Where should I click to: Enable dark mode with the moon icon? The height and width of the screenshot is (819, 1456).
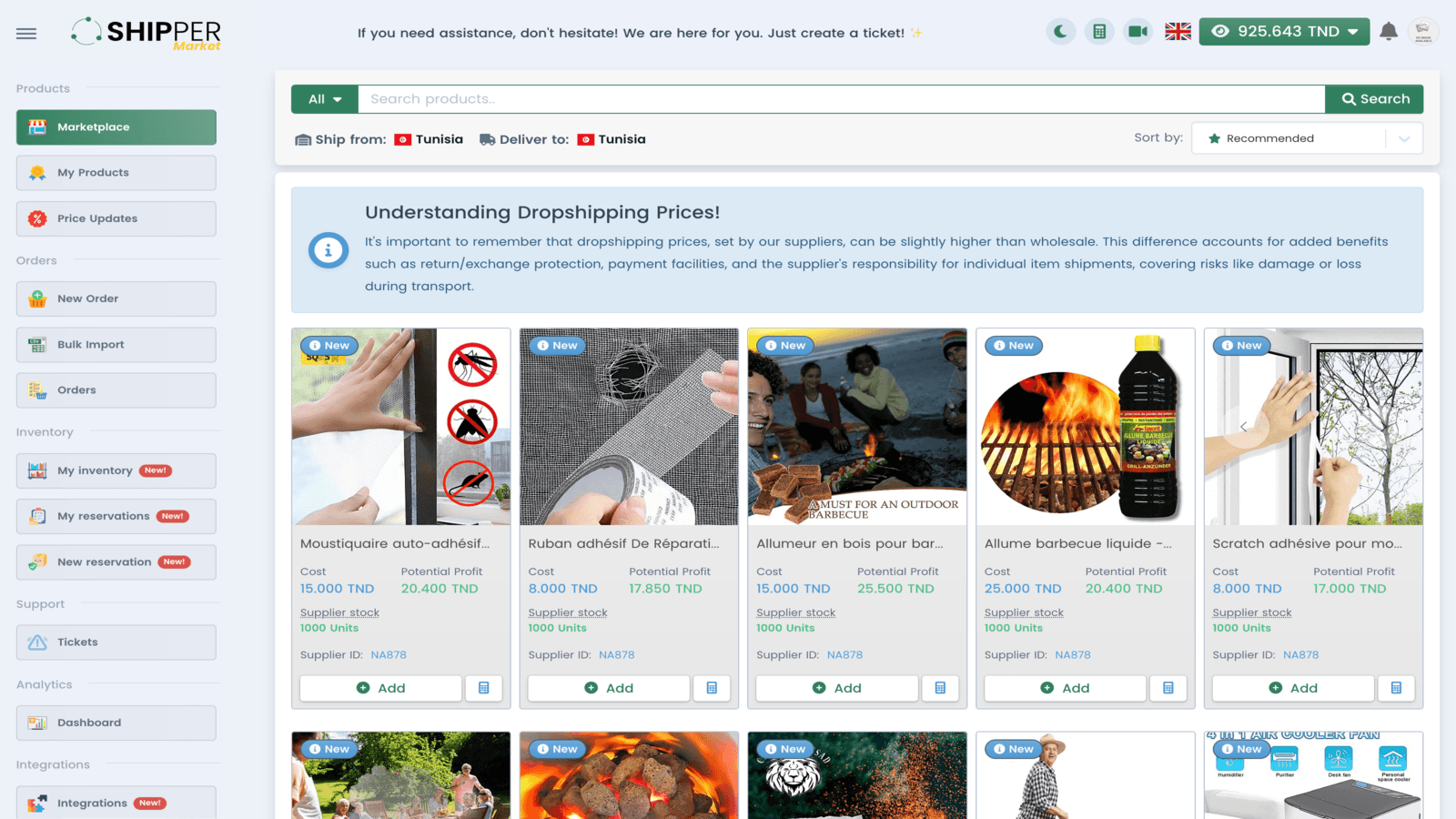pyautogui.click(x=1060, y=30)
